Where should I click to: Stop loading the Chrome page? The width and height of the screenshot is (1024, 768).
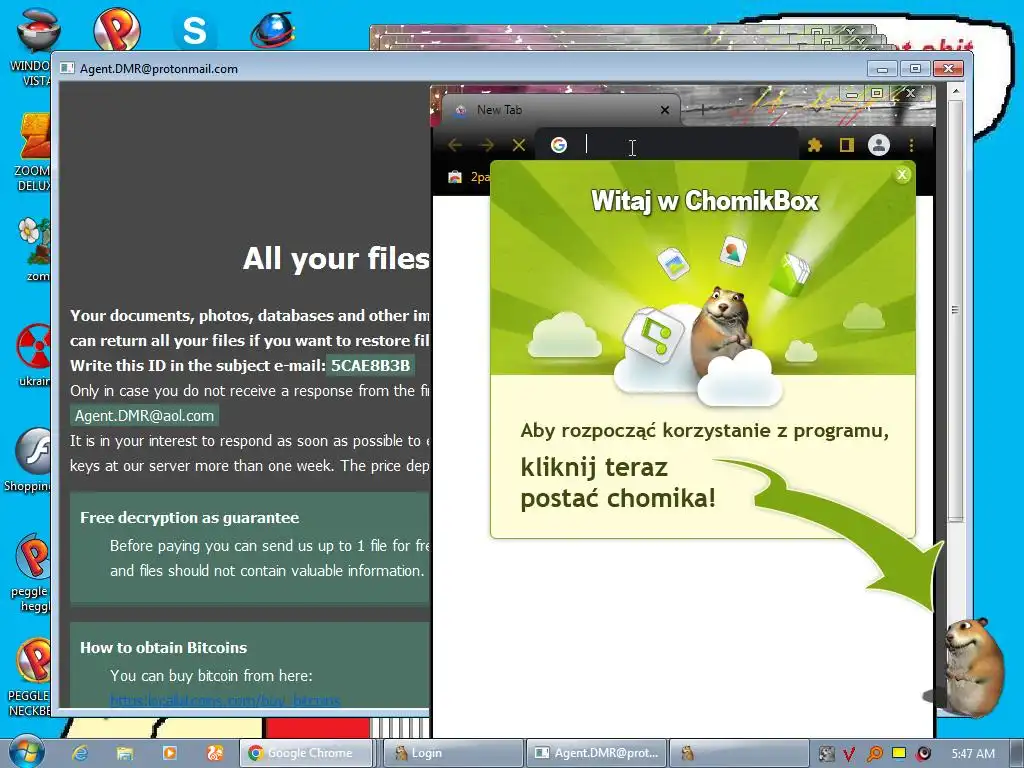519,145
